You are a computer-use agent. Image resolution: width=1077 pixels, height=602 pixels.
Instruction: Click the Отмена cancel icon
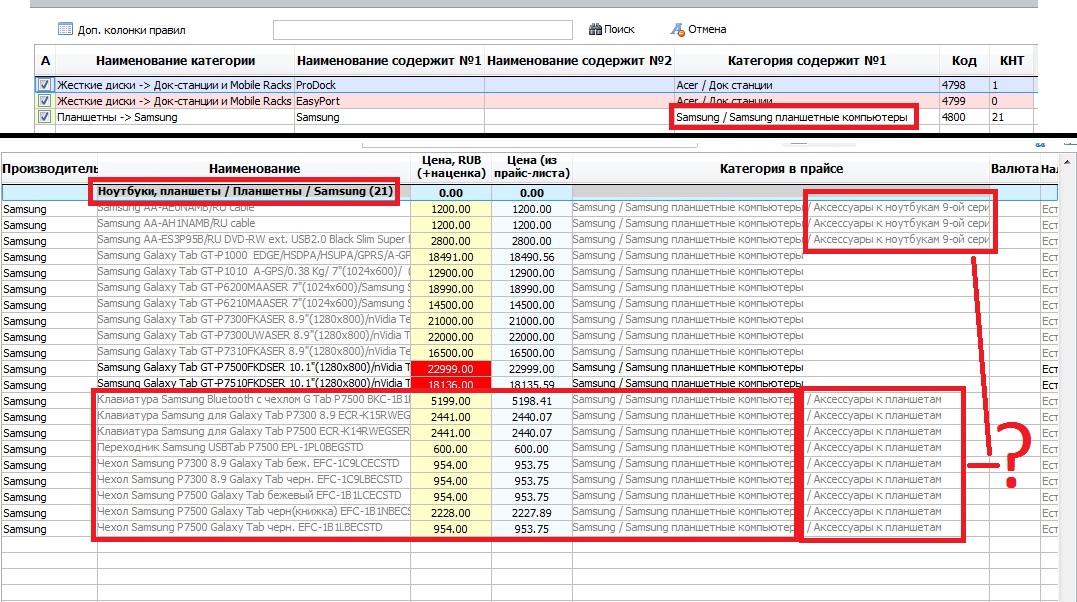pyautogui.click(x=677, y=30)
